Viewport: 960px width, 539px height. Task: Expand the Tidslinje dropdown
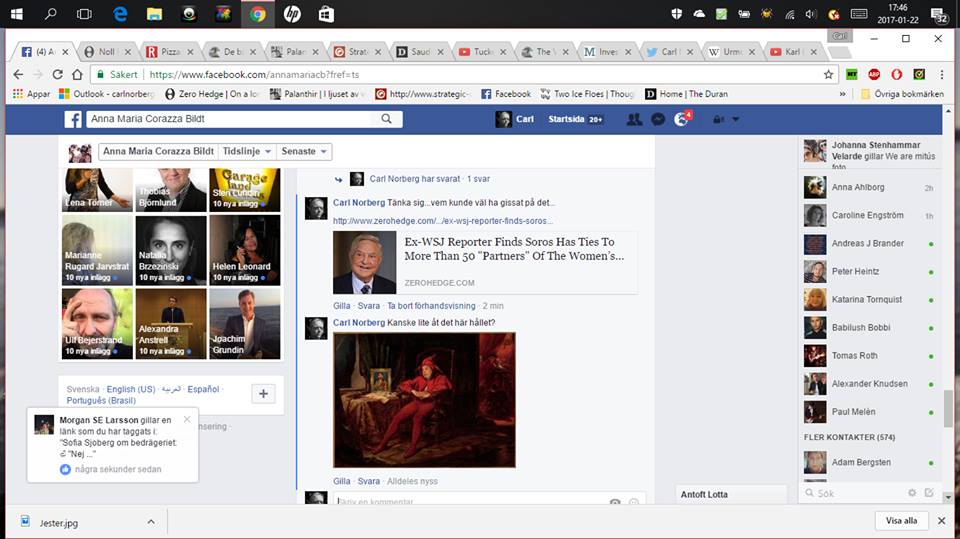246,151
